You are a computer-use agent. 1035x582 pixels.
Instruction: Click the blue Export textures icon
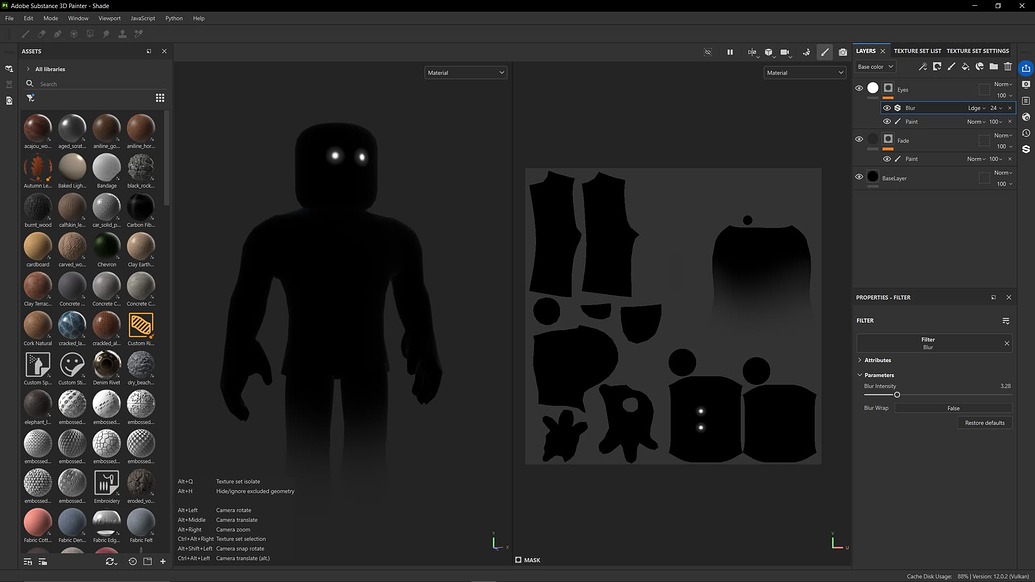pos(1026,68)
